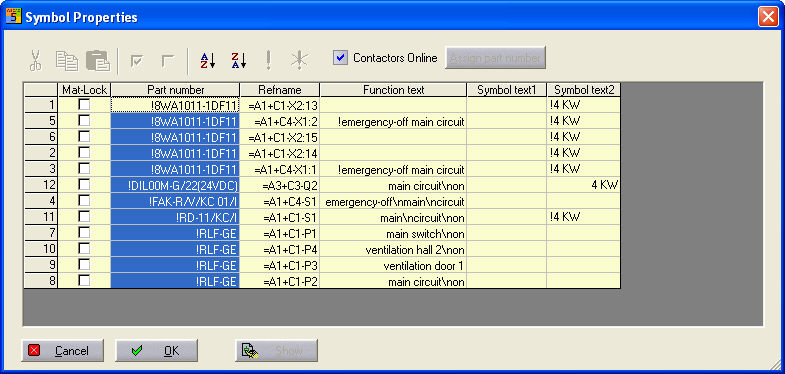Check Mat-Lock for row 6
The height and width of the screenshot is (374, 785).
point(85,137)
